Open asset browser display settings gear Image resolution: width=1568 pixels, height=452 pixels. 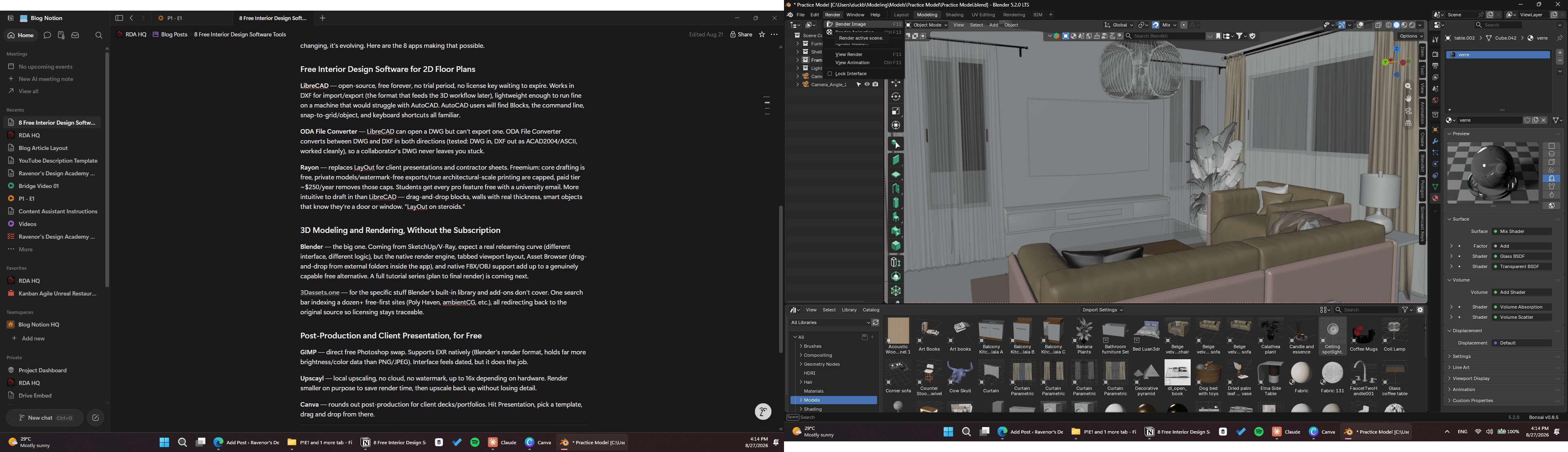(x=1420, y=310)
